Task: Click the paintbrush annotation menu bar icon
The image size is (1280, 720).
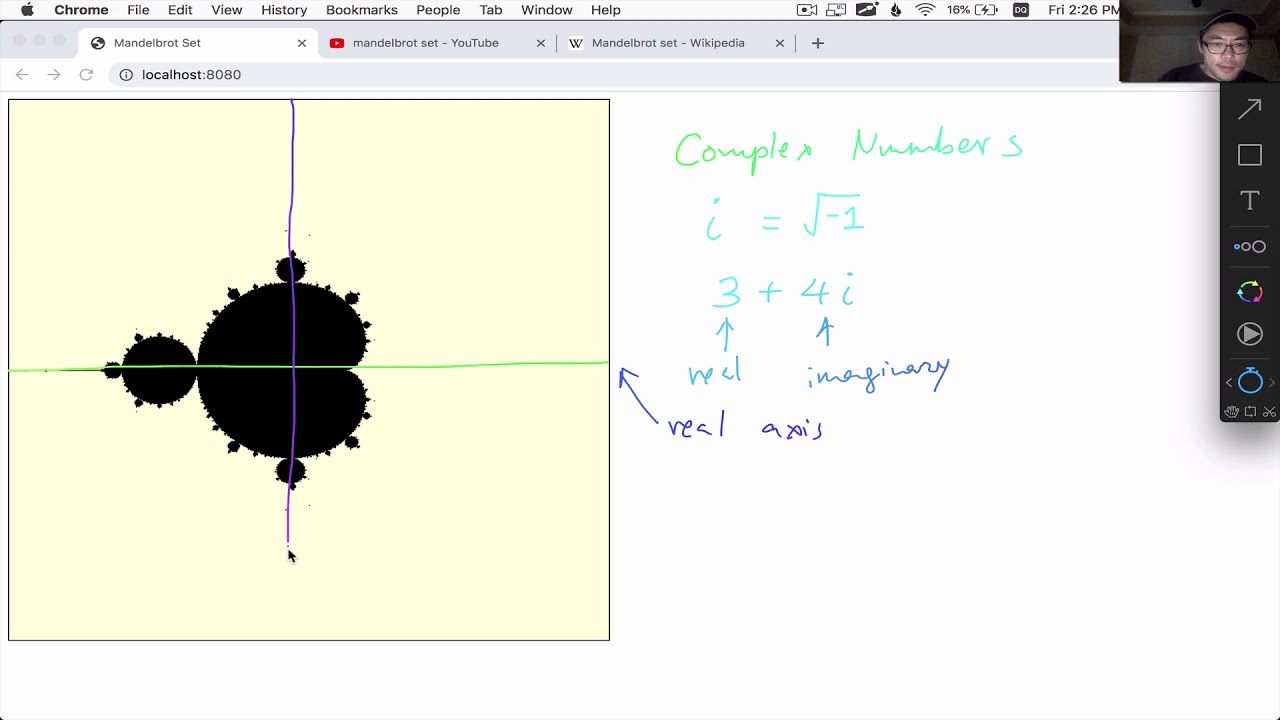Action: 867,10
